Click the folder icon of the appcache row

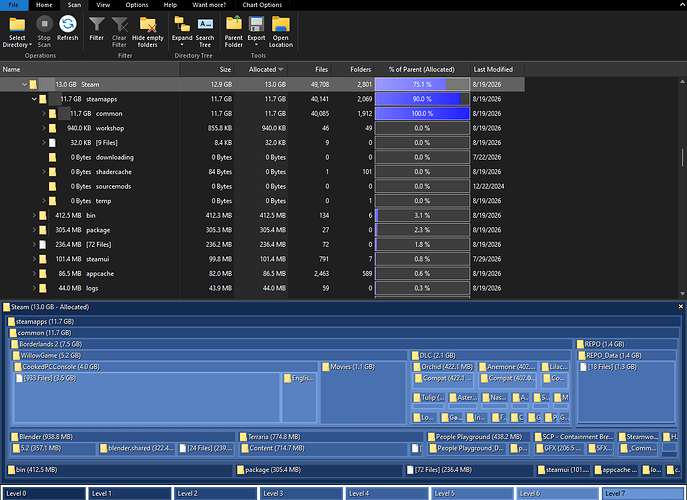[x=42, y=274]
